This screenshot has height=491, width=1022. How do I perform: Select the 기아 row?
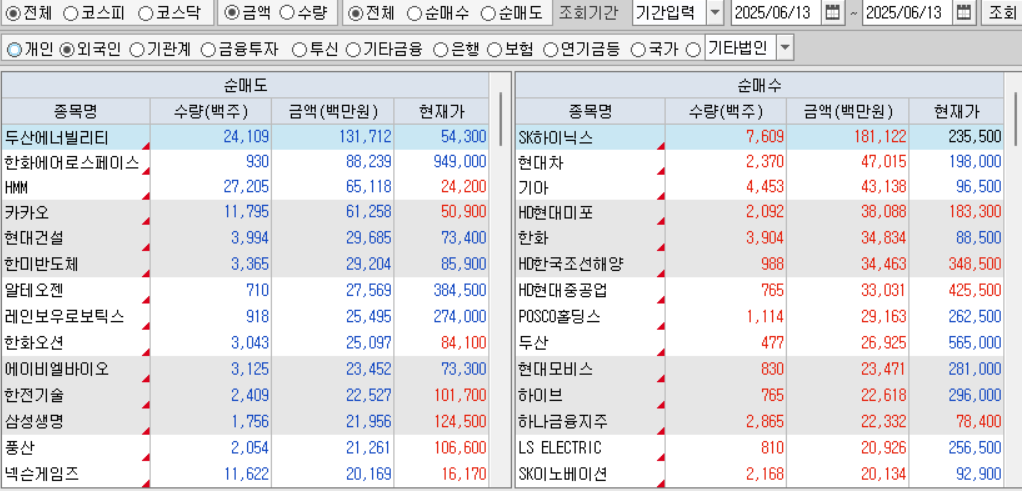pyautogui.click(x=760, y=188)
